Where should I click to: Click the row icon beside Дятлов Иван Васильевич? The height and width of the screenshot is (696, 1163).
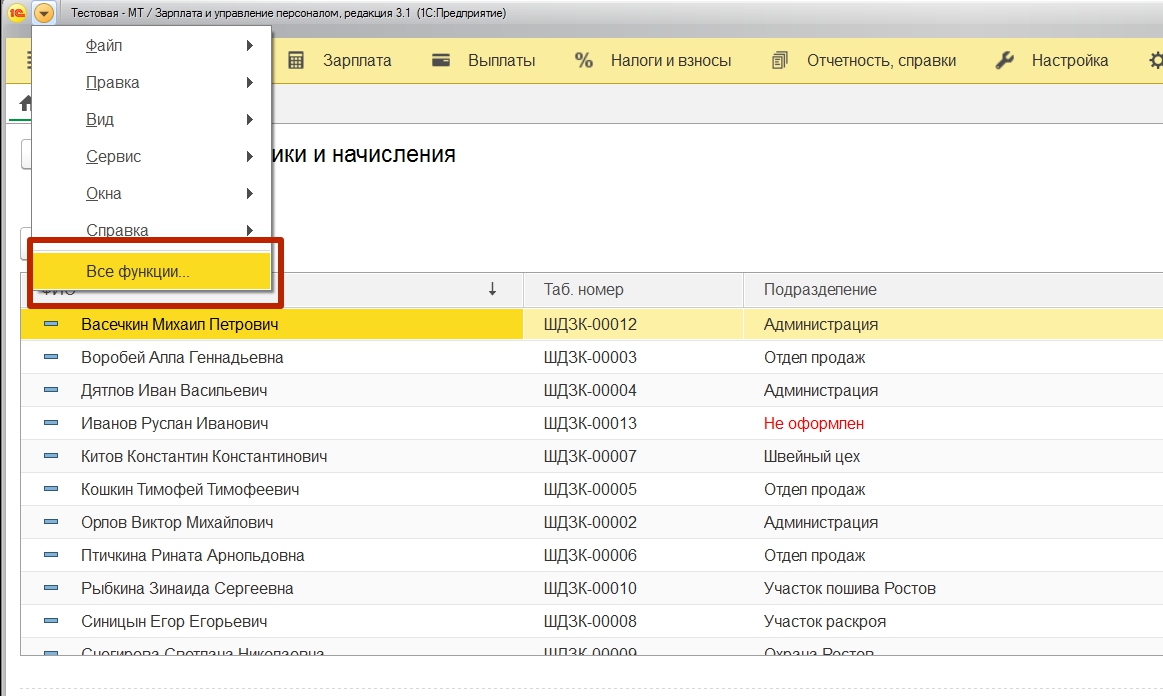click(51, 390)
